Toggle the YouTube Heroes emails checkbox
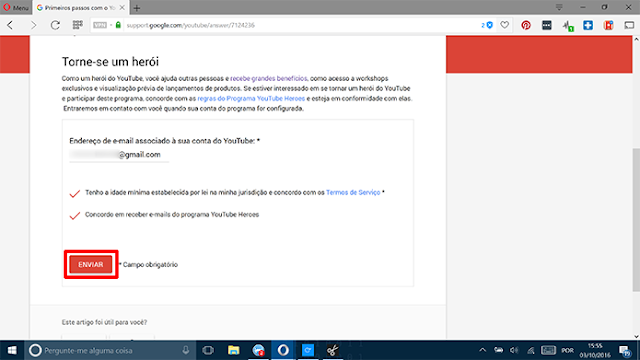Image resolution: width=640 pixels, height=360 pixels. pos(75,215)
